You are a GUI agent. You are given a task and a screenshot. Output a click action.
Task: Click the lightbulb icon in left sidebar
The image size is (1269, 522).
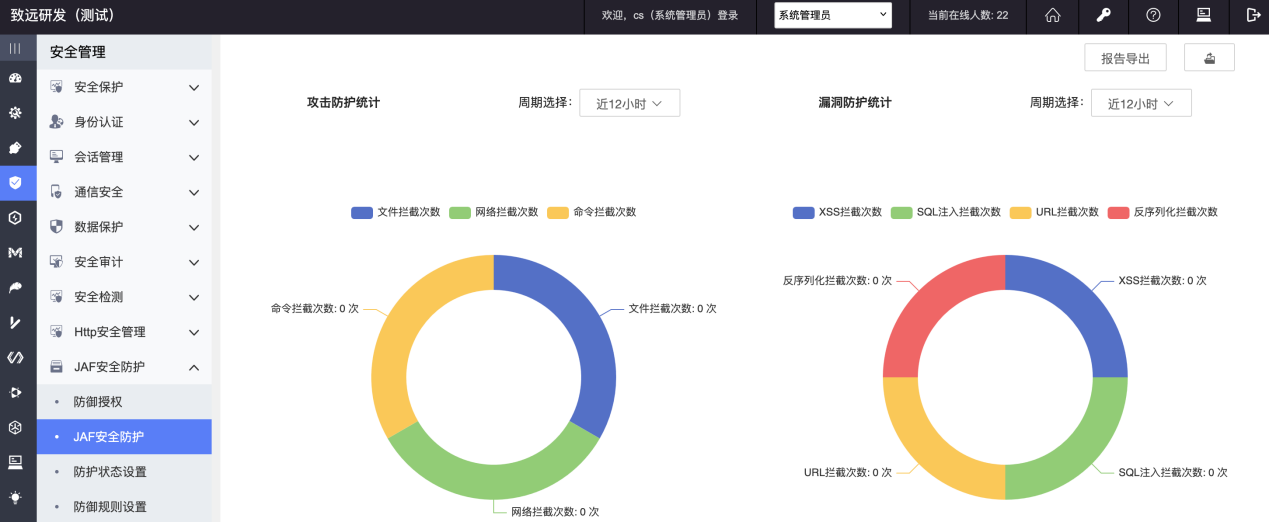click(15, 497)
